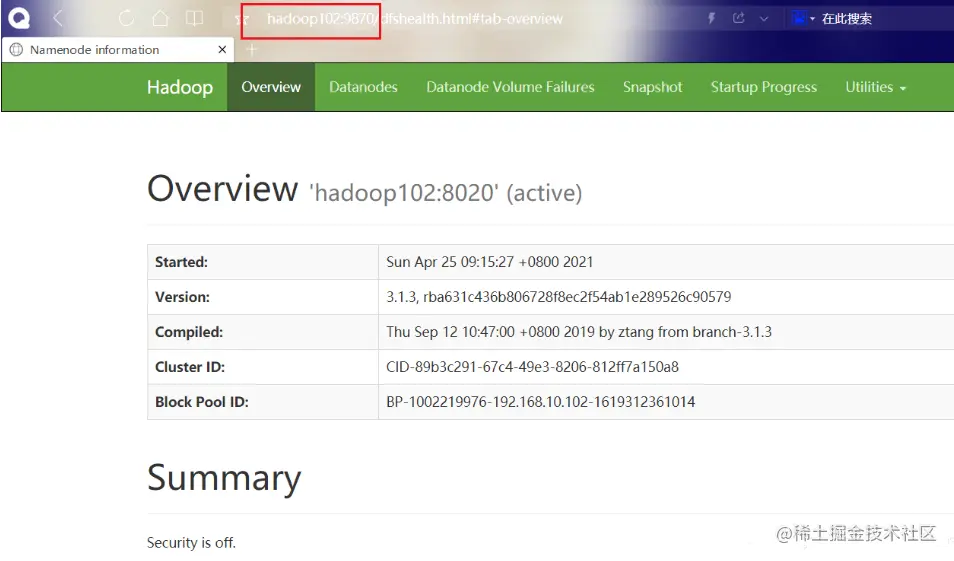Open the Snapshot nav tab
This screenshot has height=561, width=954.
(652, 87)
